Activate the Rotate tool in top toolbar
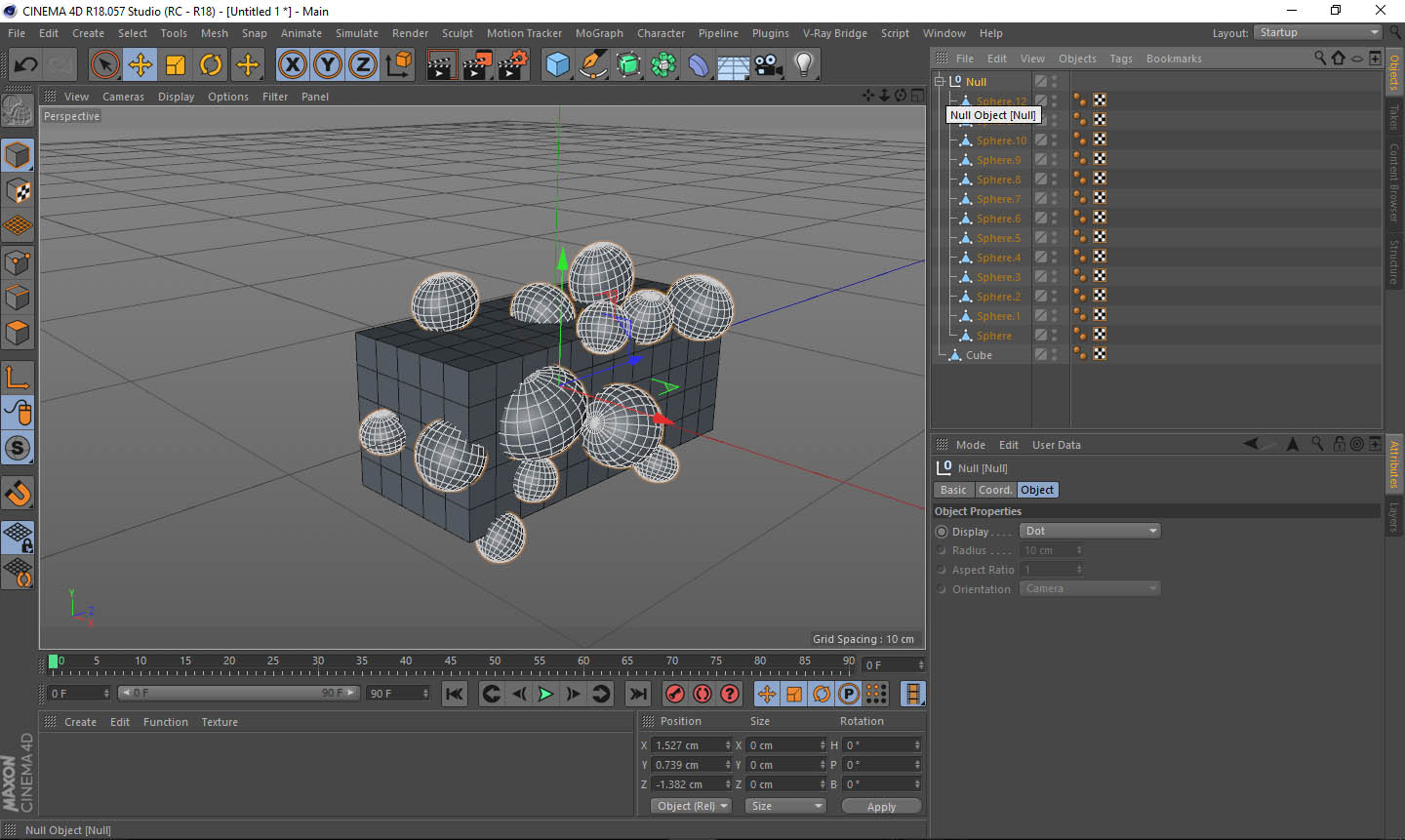Image resolution: width=1405 pixels, height=840 pixels. click(x=211, y=65)
